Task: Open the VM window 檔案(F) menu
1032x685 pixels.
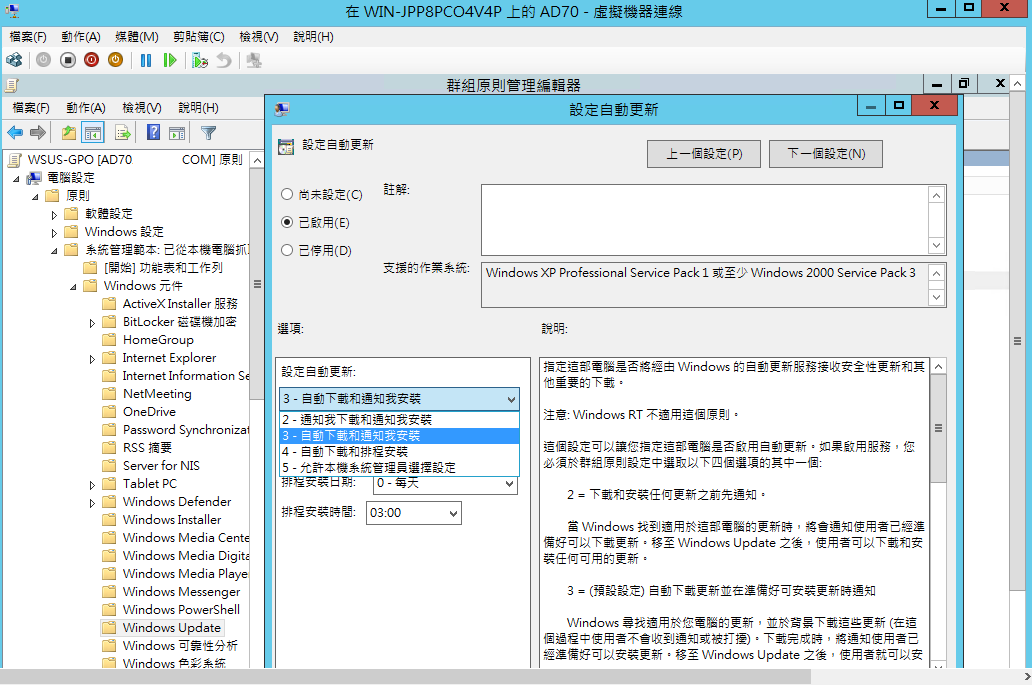Action: (x=28, y=37)
